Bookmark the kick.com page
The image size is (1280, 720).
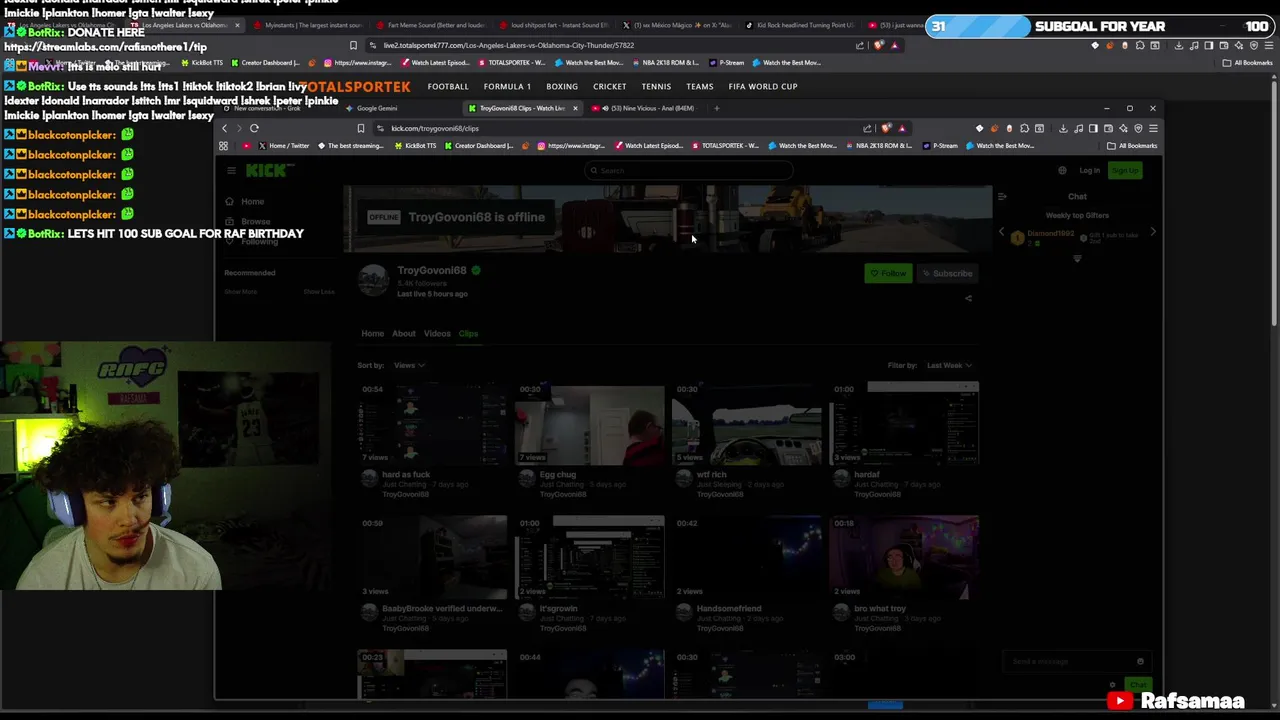click(361, 128)
